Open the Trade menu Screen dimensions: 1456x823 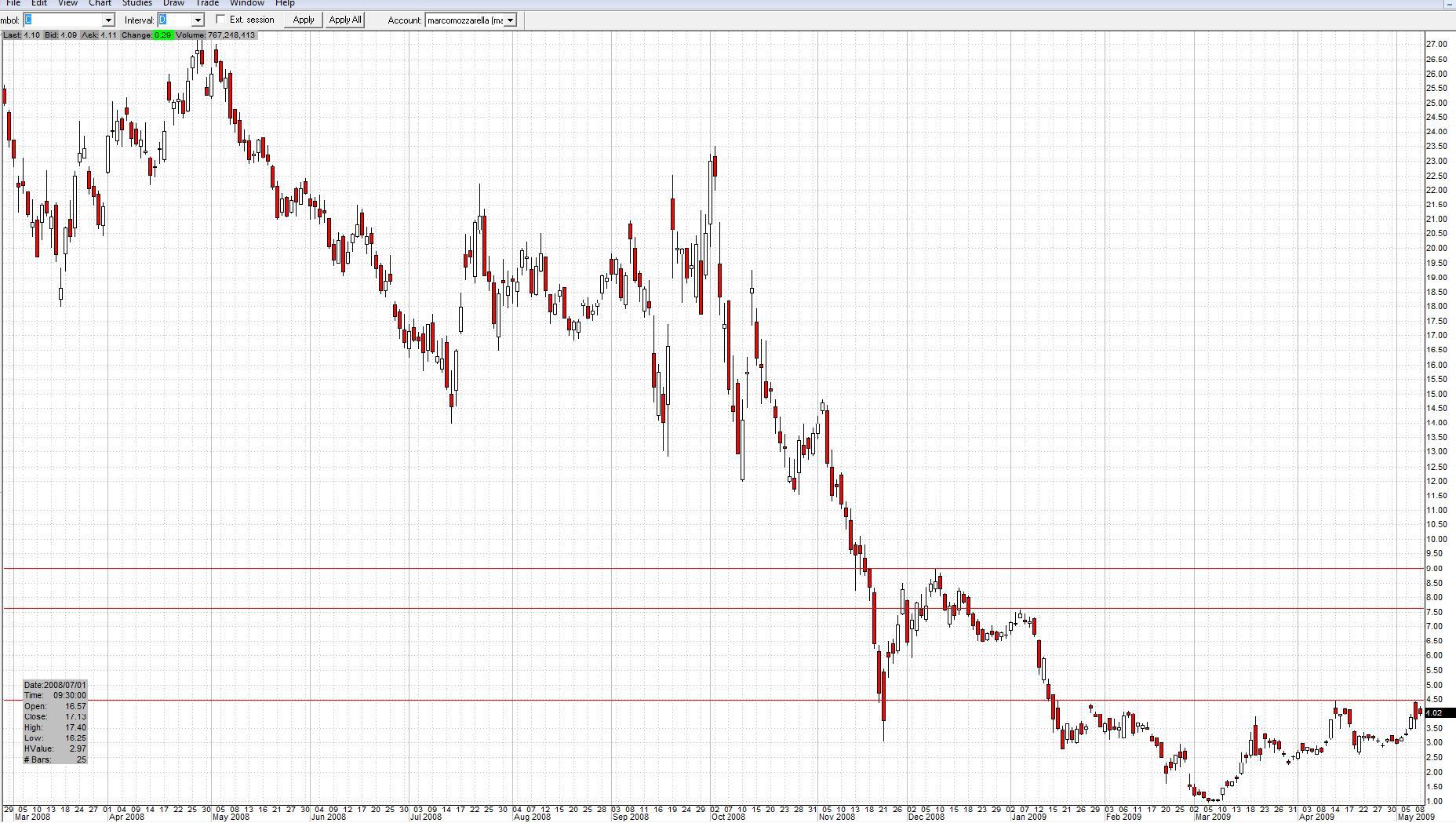click(x=206, y=4)
